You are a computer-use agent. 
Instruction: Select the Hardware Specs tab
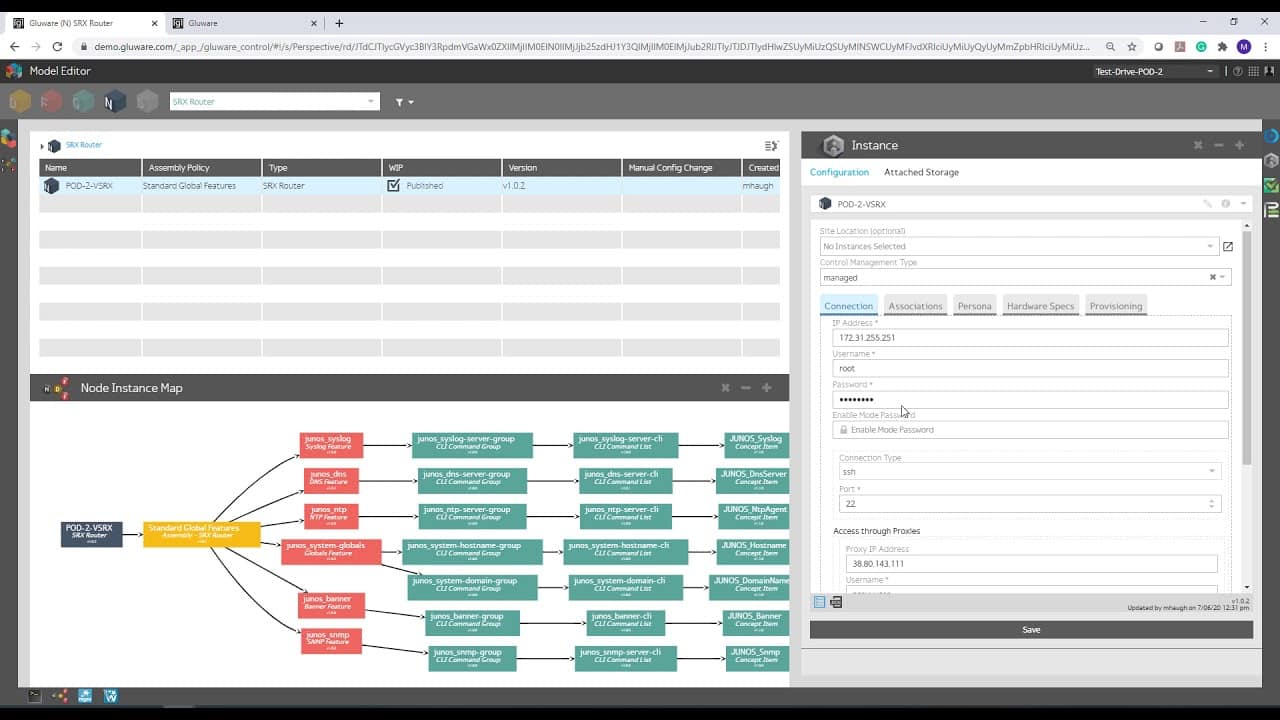pyautogui.click(x=1041, y=306)
